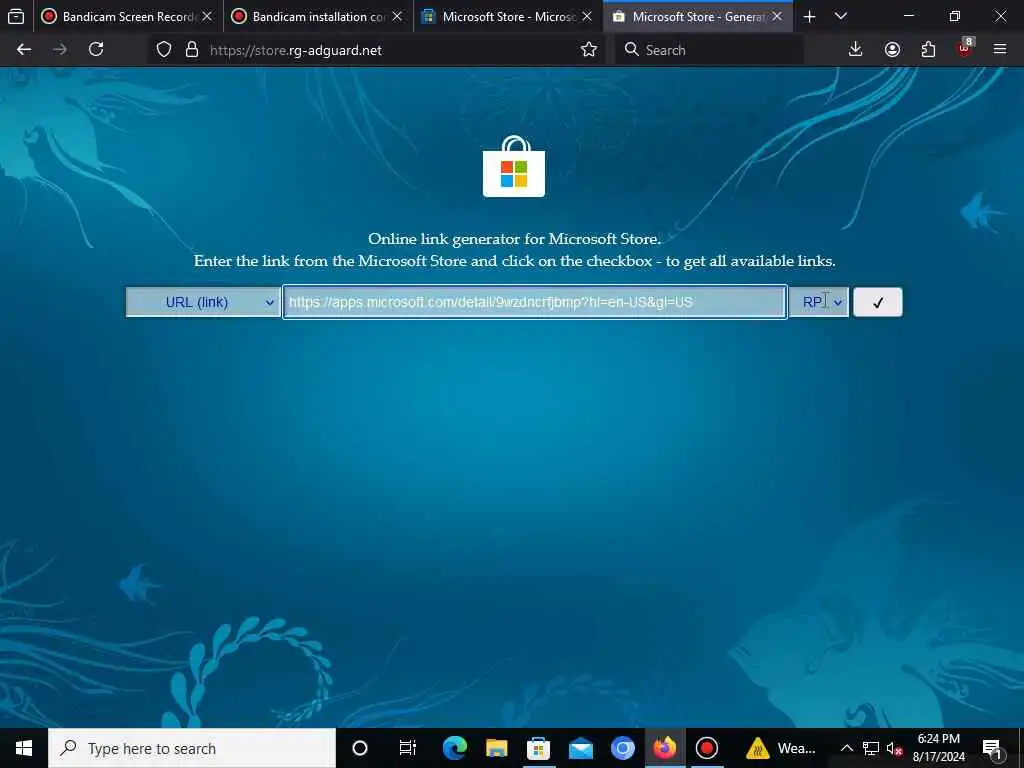Switch to Microsoft Store - Microsoft tab

coord(508,16)
